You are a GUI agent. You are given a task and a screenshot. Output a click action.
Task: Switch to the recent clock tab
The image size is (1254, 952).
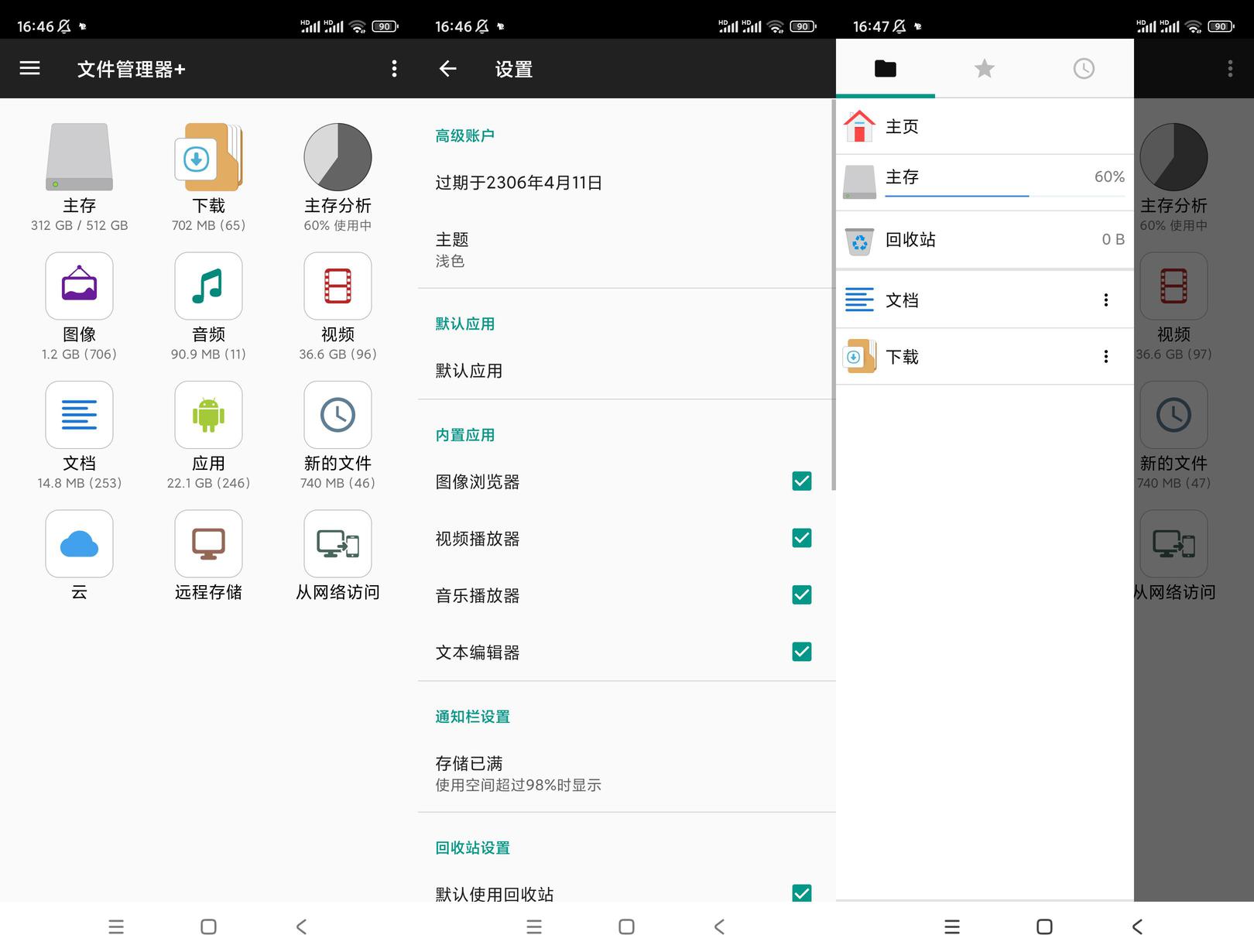[1084, 69]
